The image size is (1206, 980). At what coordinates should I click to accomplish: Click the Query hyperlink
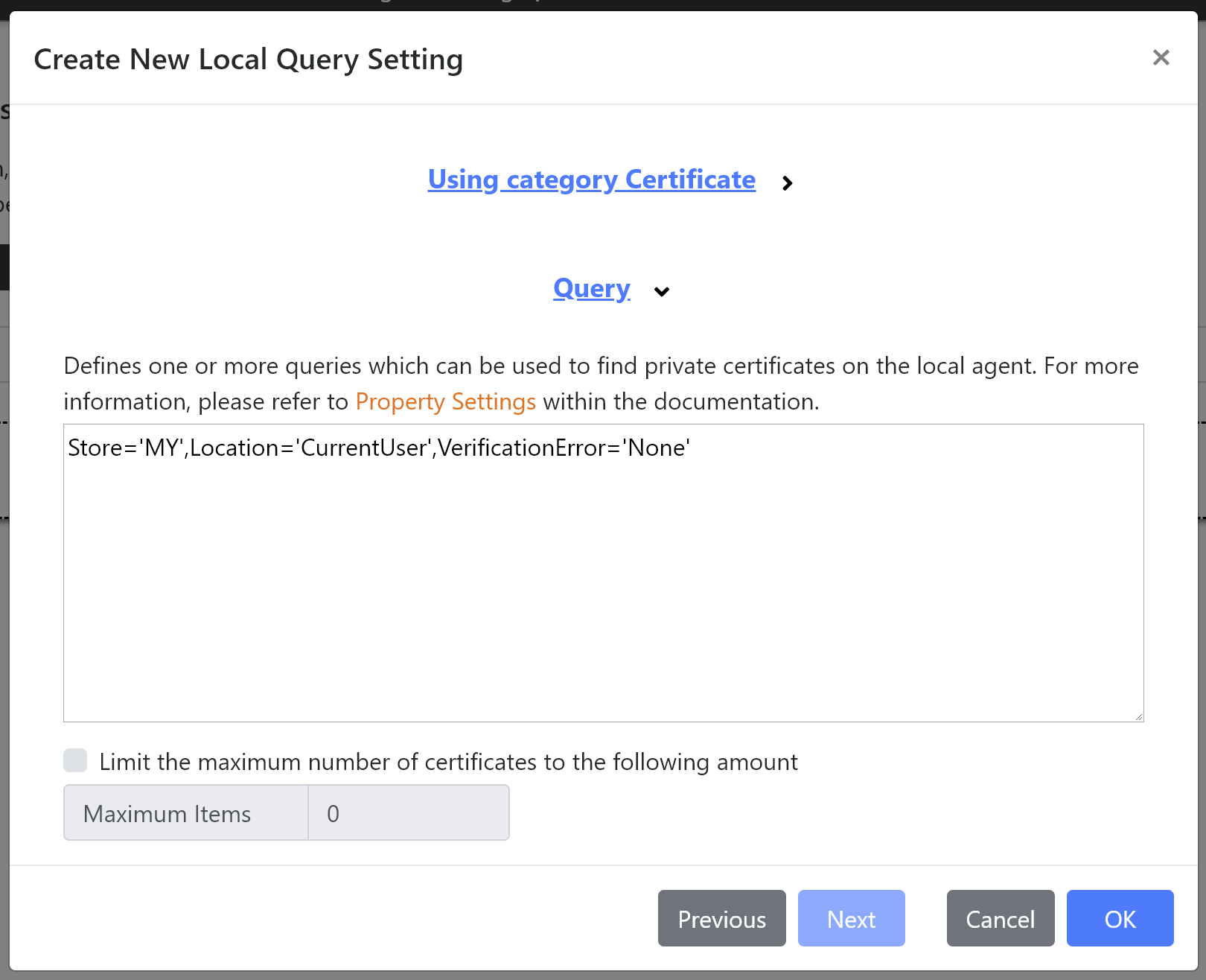pyautogui.click(x=591, y=288)
